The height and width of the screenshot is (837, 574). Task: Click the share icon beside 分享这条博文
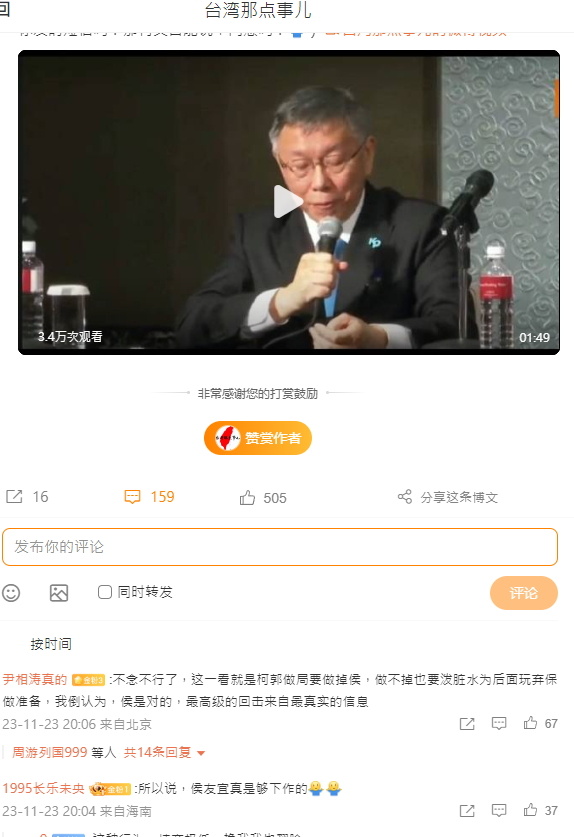coord(405,497)
